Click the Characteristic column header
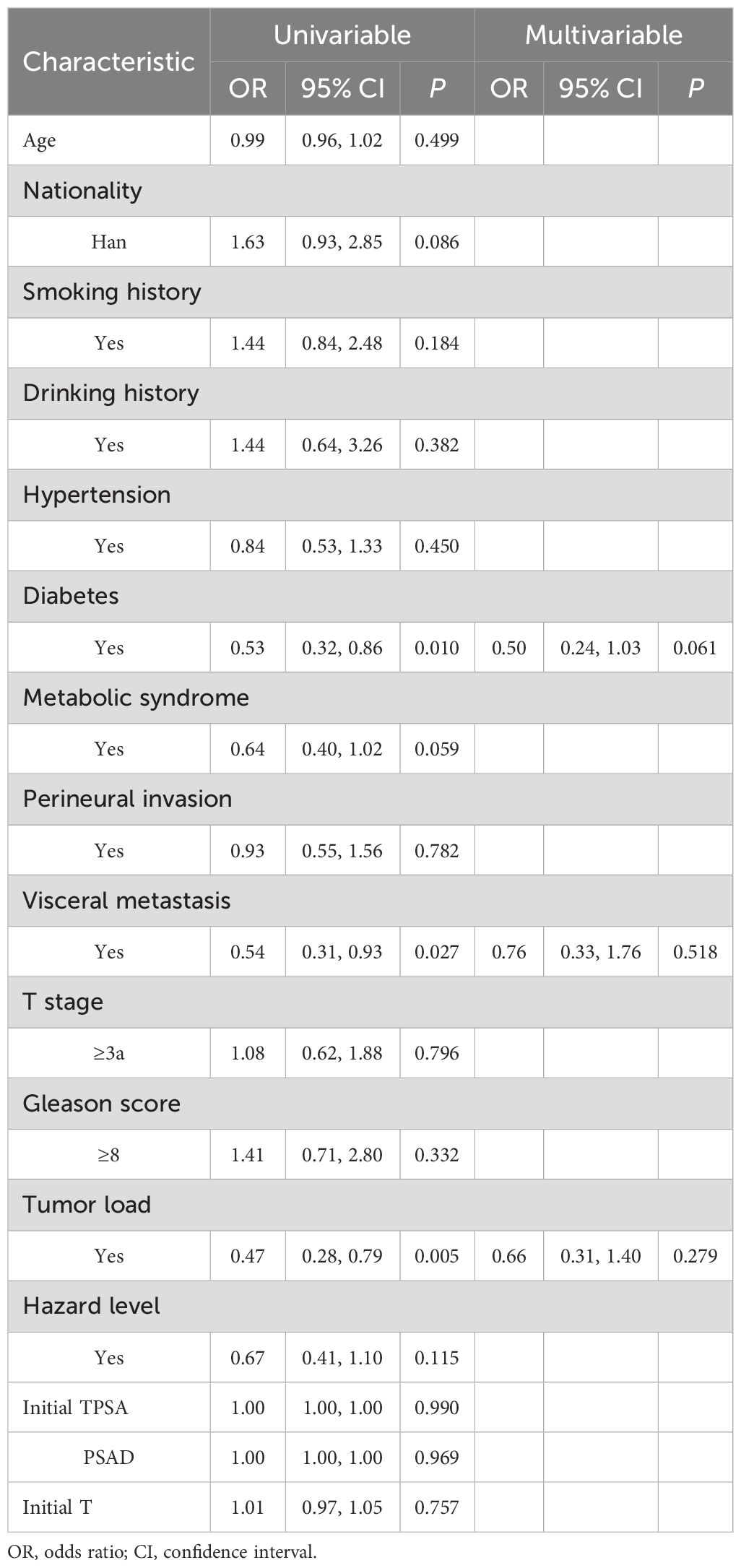741x1568 pixels. pos(108,62)
